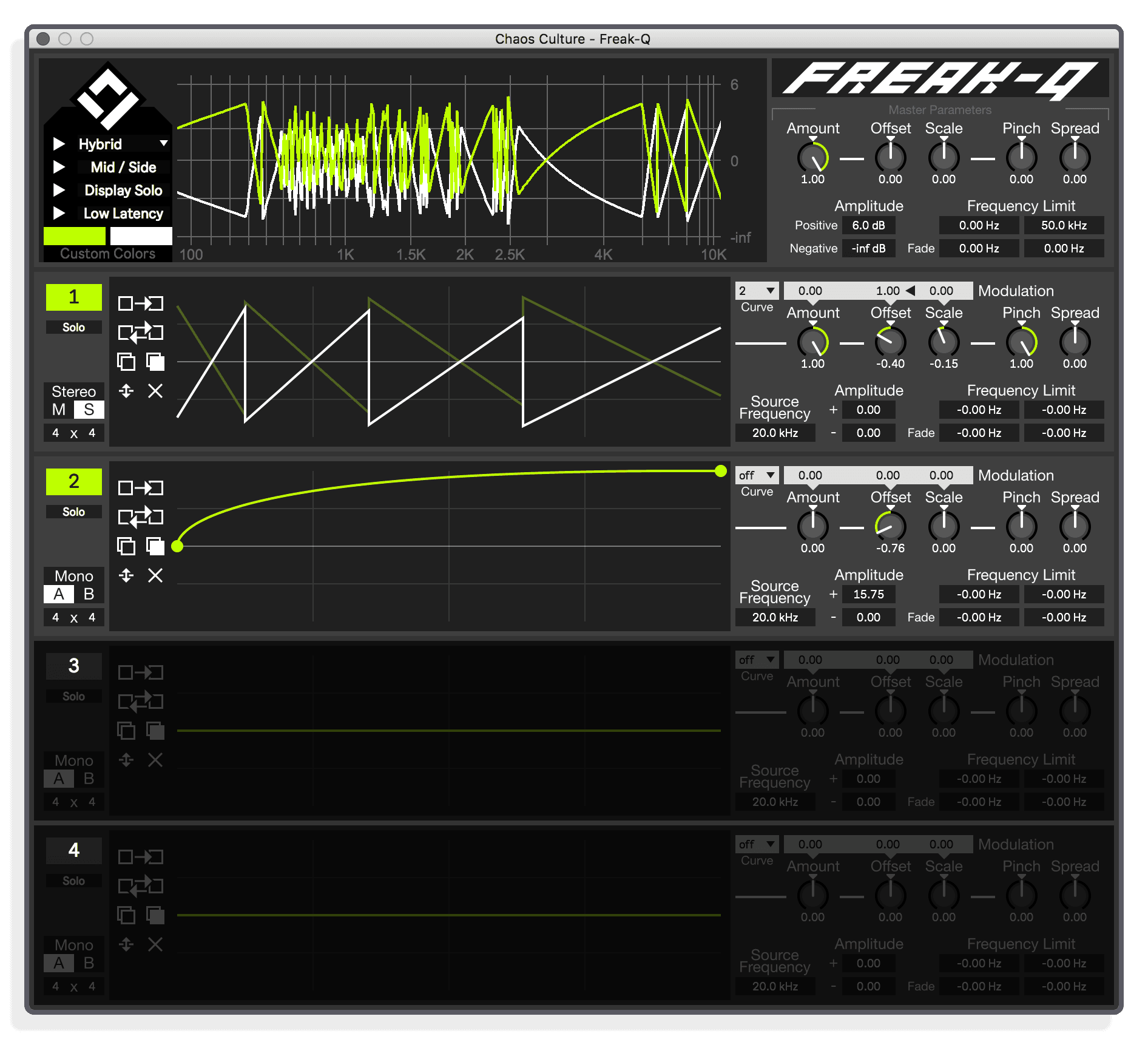Clear band 4 curve with X icon
The width and height of the screenshot is (1148, 1039).
[155, 944]
